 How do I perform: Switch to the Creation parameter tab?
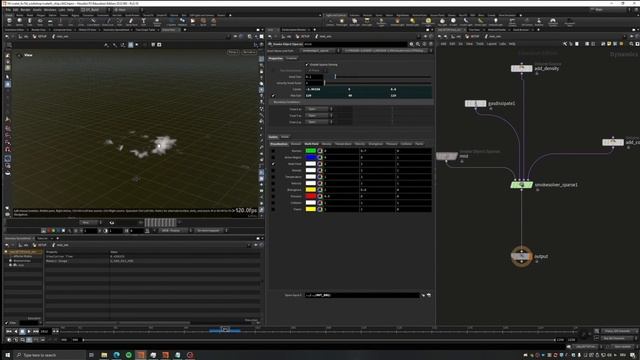point(291,58)
